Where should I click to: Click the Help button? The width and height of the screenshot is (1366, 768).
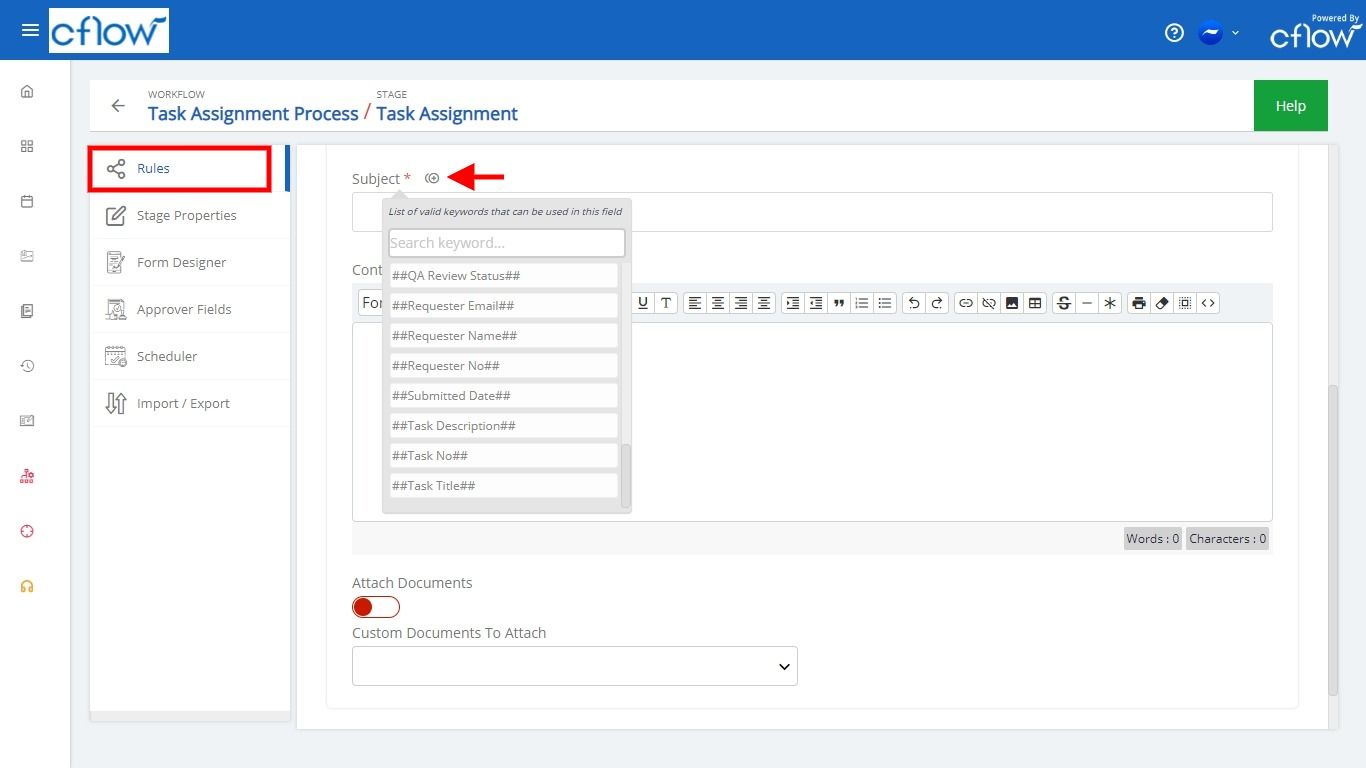pos(1290,105)
